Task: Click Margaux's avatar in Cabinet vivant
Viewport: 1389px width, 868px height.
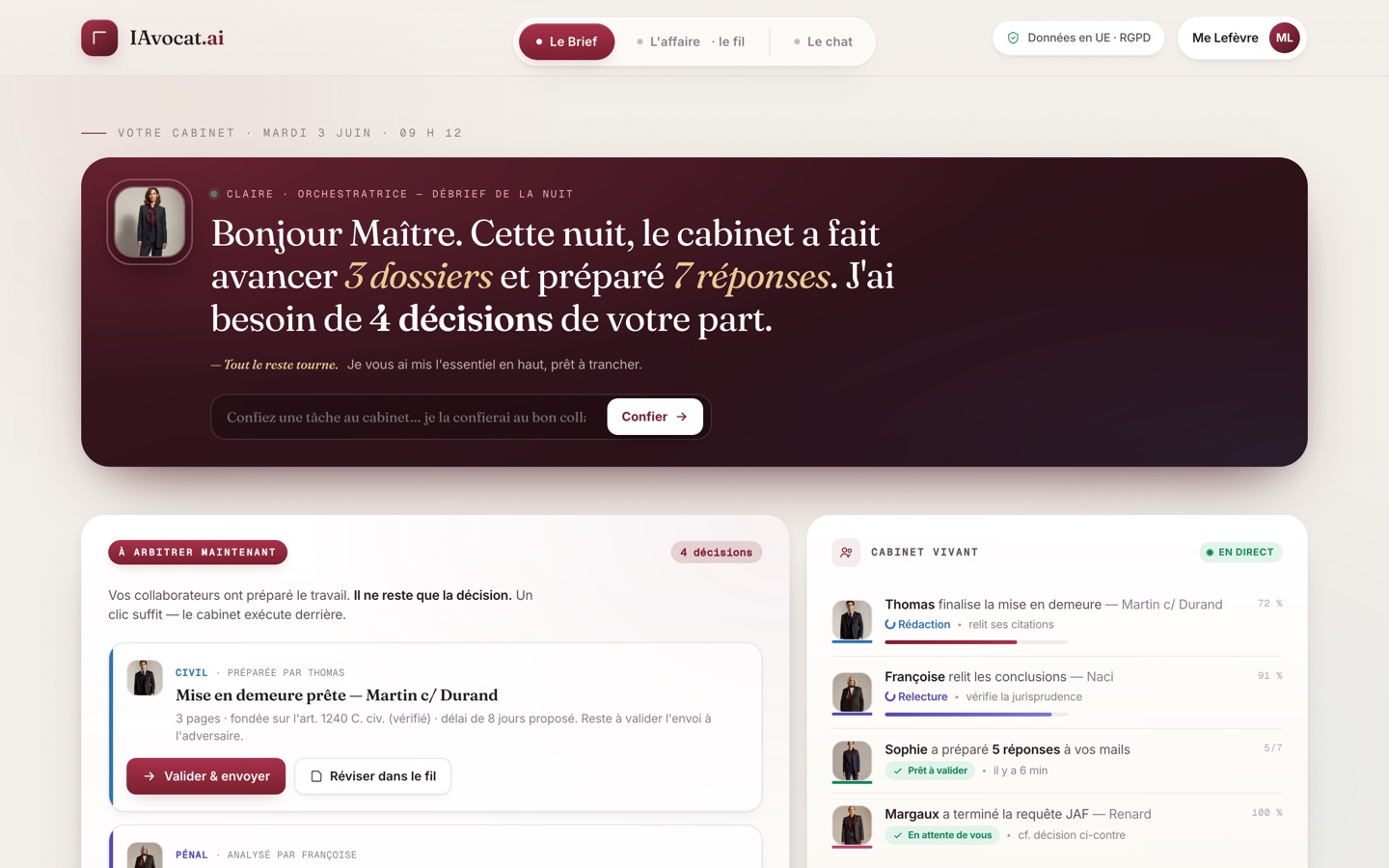Action: pyautogui.click(x=852, y=826)
